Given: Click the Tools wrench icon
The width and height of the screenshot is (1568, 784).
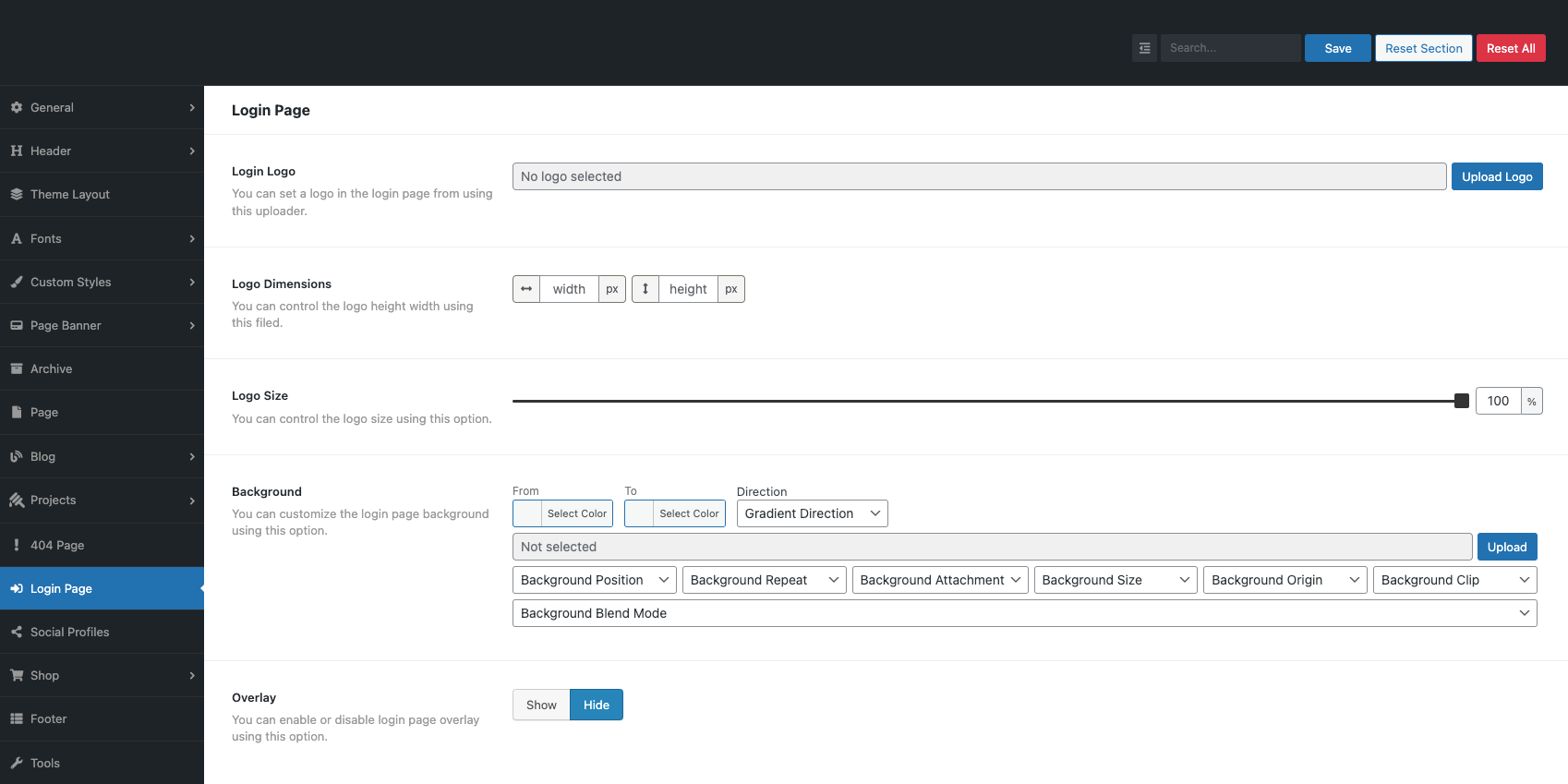Looking at the screenshot, I should coord(17,763).
